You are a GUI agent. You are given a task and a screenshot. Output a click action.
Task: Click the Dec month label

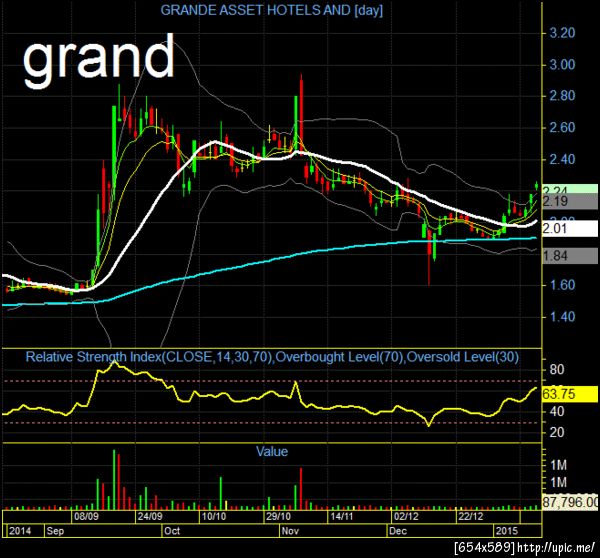pyautogui.click(x=398, y=531)
